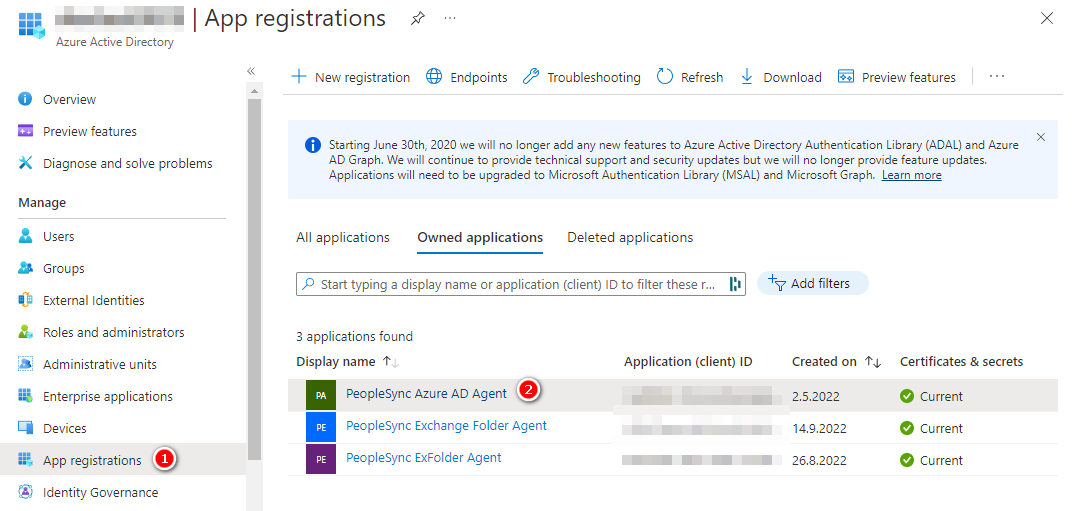This screenshot has width=1078, height=511.
Task: Click Add filters button
Action: (812, 283)
